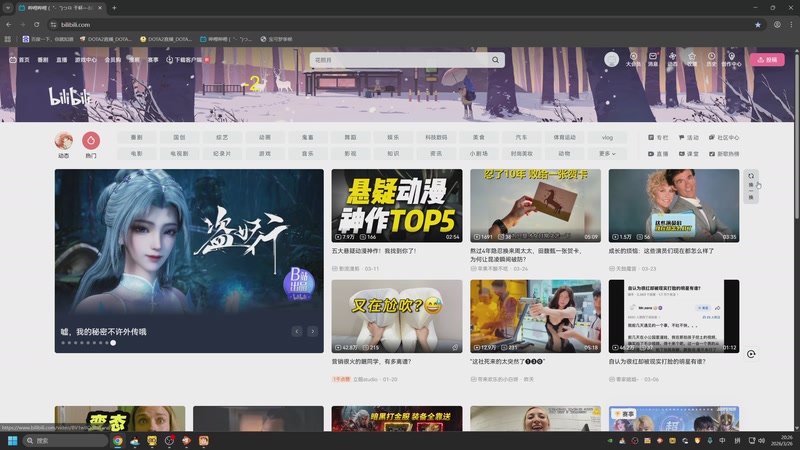
Task: Click the pink 投稿 upload button
Action: click(x=767, y=60)
